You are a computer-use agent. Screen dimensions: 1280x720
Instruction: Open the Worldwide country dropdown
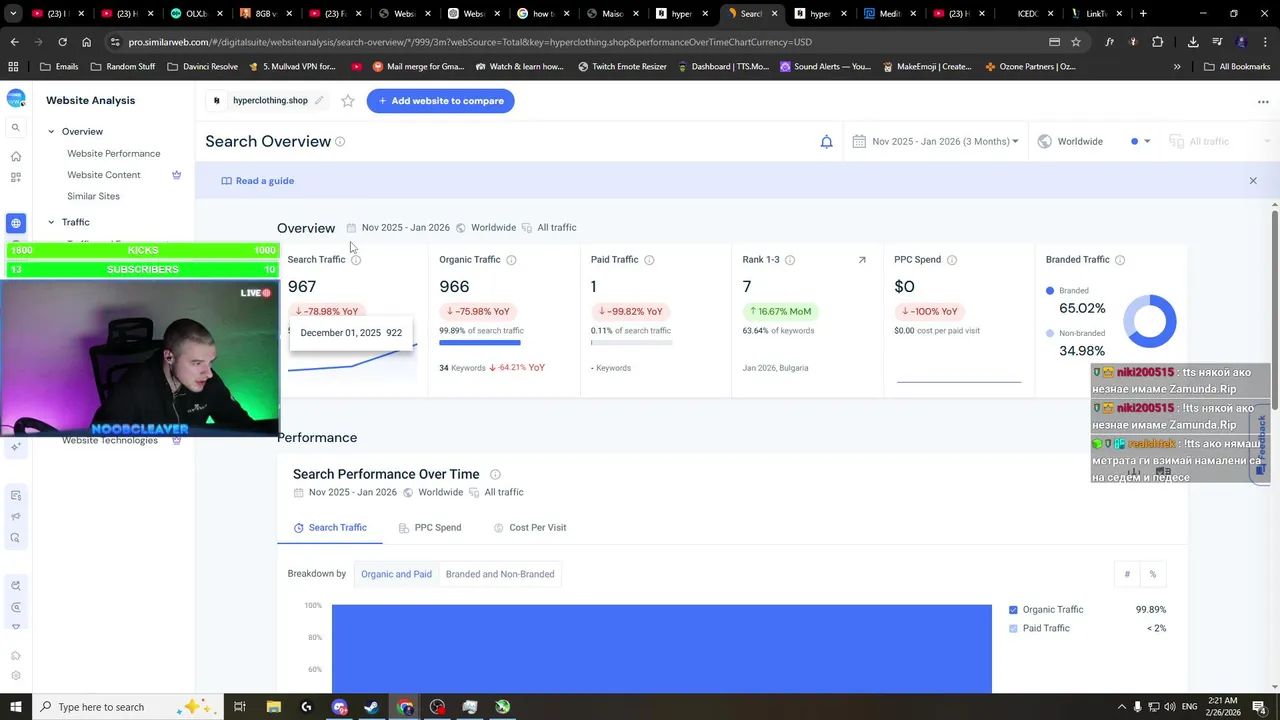[1071, 142]
